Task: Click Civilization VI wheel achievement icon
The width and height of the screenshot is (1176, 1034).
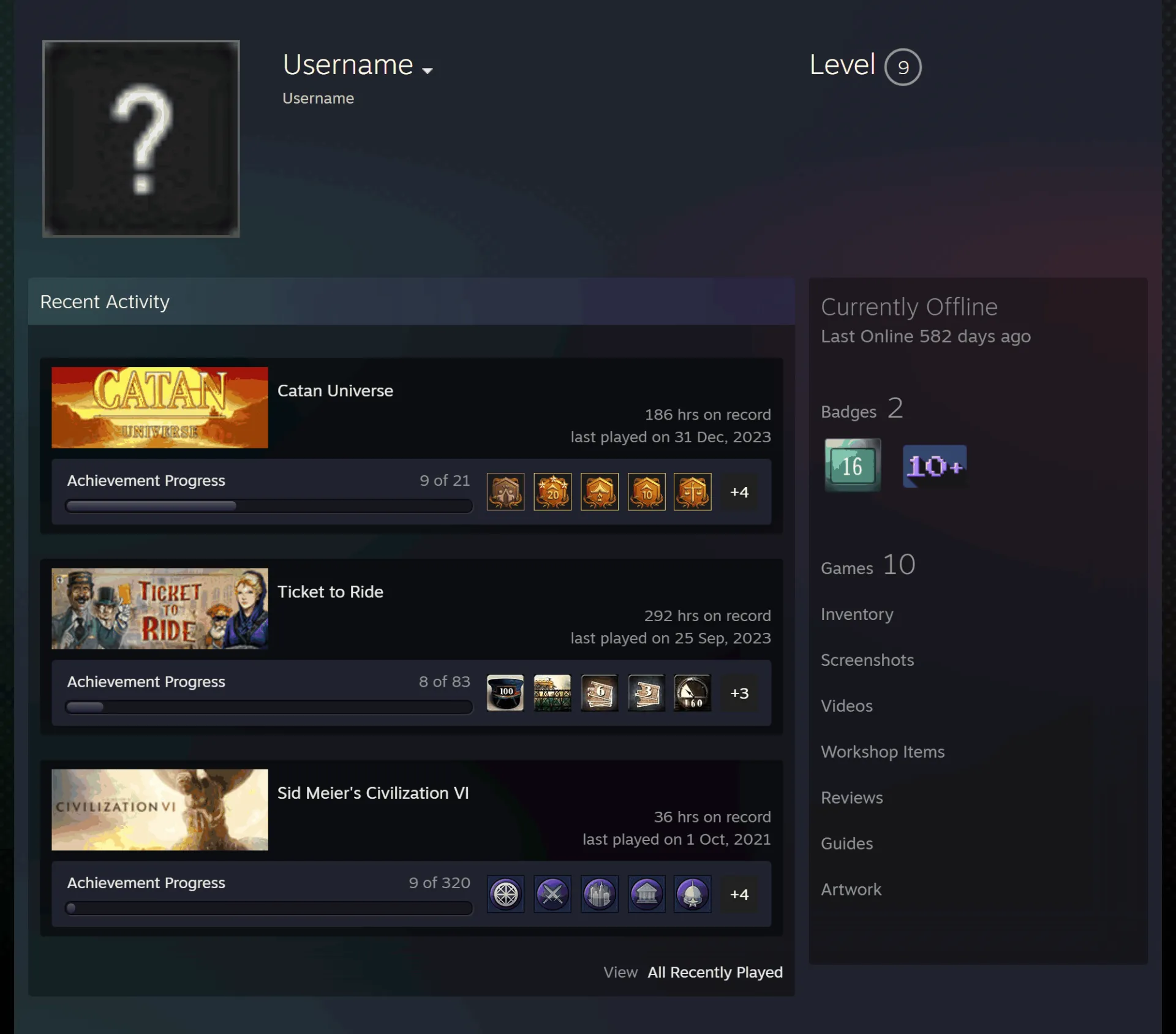Action: click(x=505, y=894)
